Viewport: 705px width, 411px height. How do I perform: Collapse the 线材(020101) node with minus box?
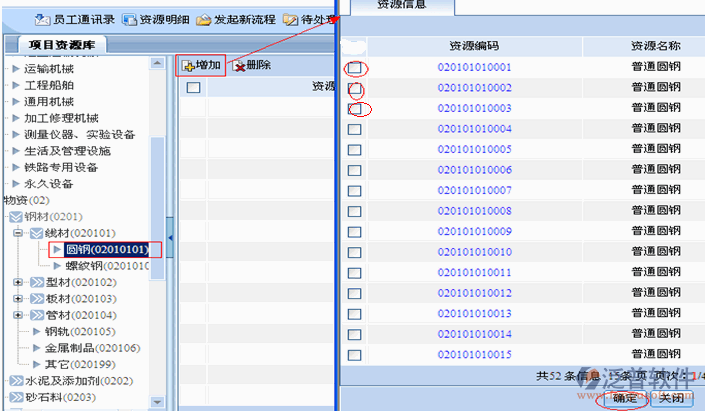(x=18, y=233)
